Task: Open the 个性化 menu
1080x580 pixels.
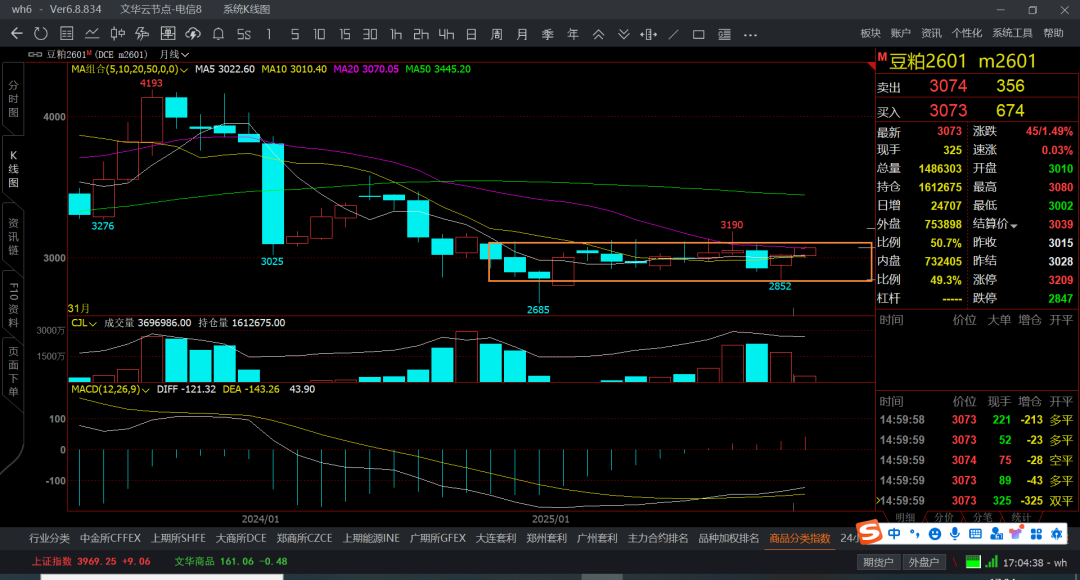Action: point(966,33)
